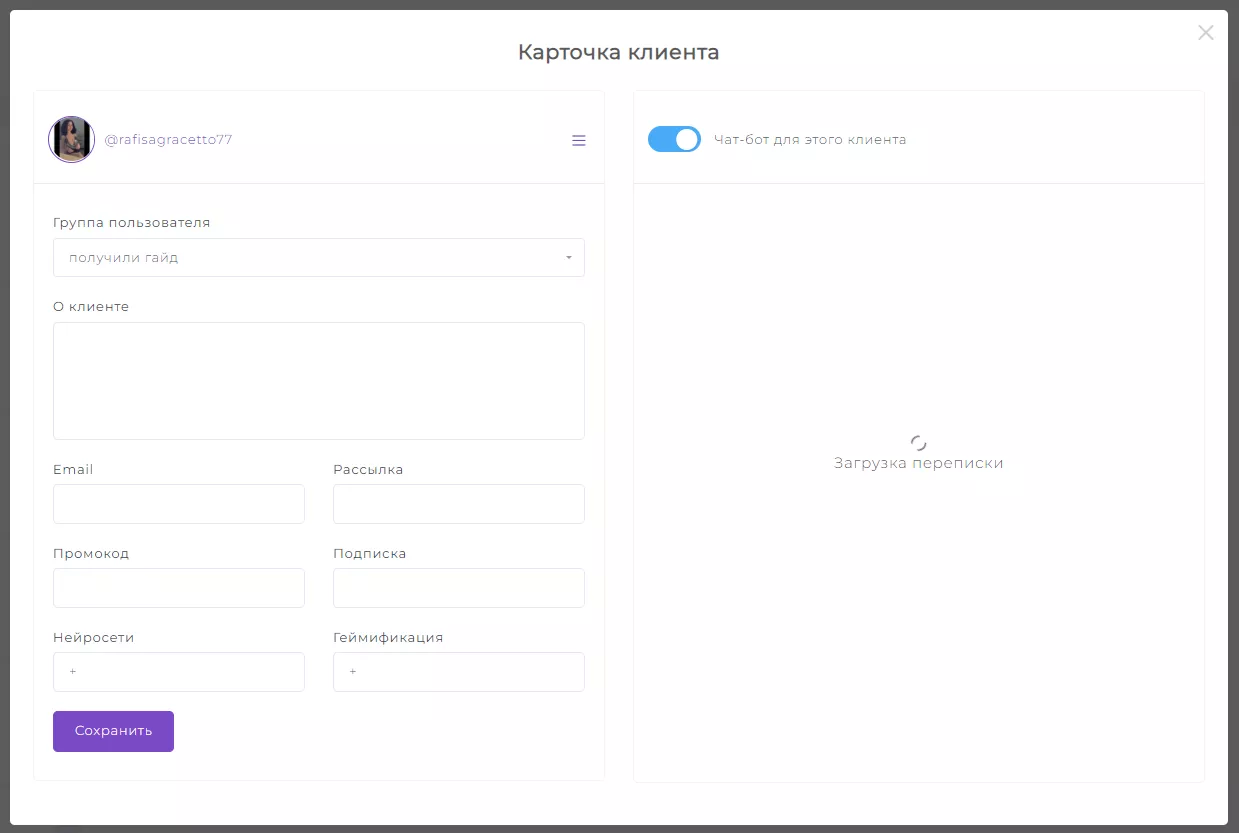1239x833 pixels.
Task: Expand the Группа пользователя dropdown
Action: click(319, 257)
